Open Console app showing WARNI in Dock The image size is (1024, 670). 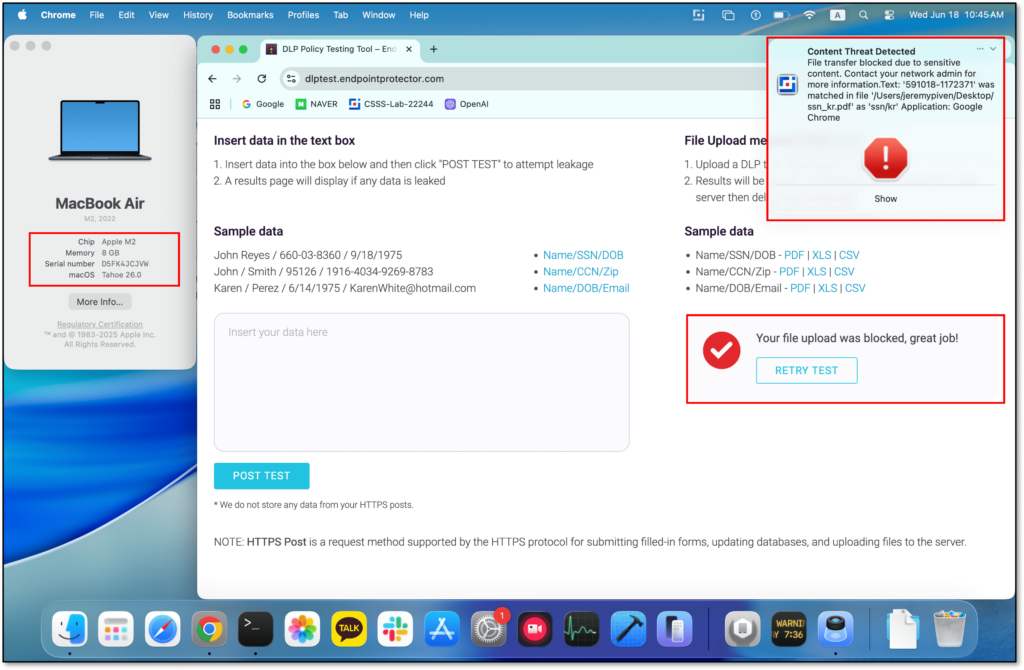(x=789, y=629)
